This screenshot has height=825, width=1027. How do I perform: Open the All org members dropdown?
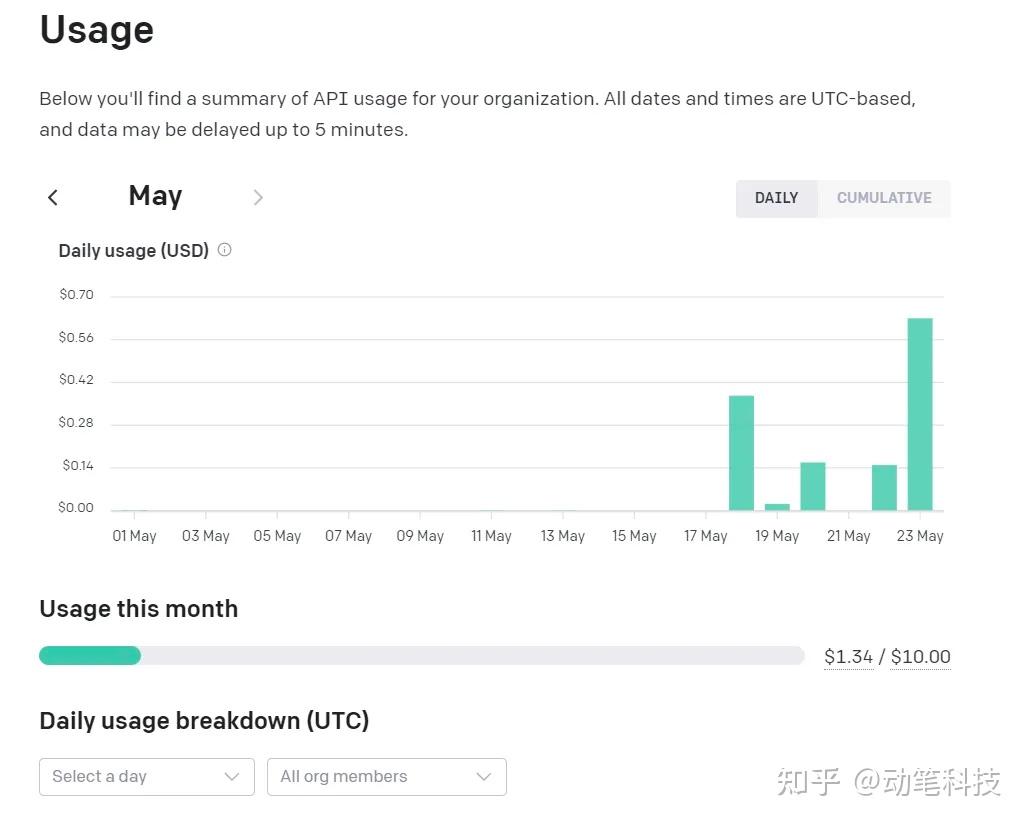point(386,777)
